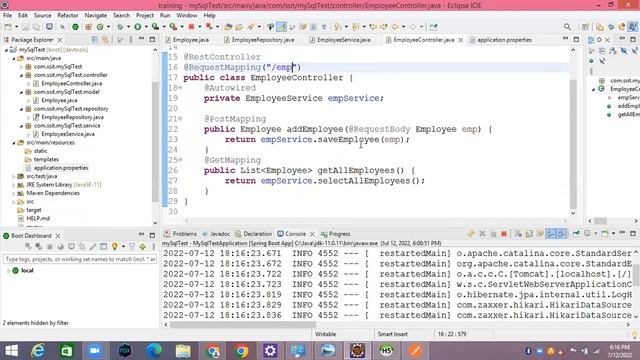Screen dimensions: 640x360
Task: Click the Windows Start button
Action: point(11,351)
